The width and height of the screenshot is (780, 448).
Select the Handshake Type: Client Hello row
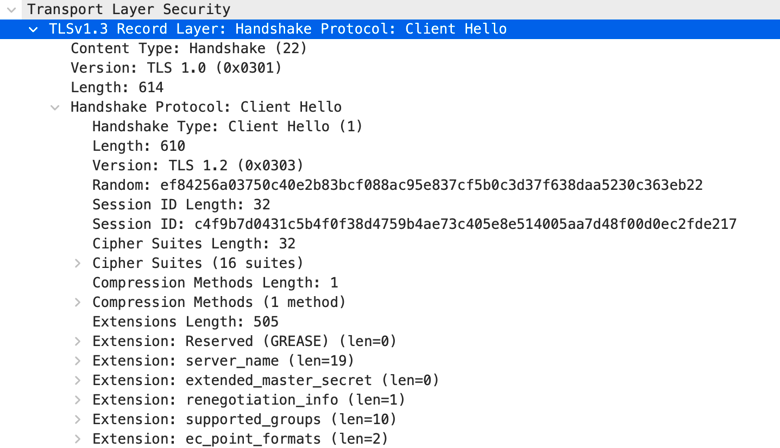pyautogui.click(x=390, y=126)
